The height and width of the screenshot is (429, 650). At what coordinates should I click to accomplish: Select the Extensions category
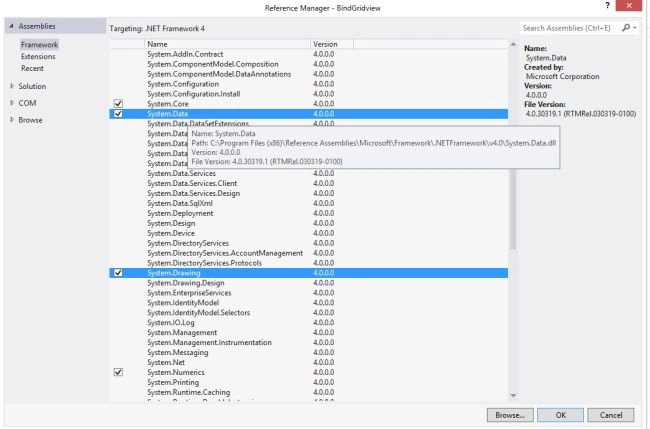(x=38, y=56)
